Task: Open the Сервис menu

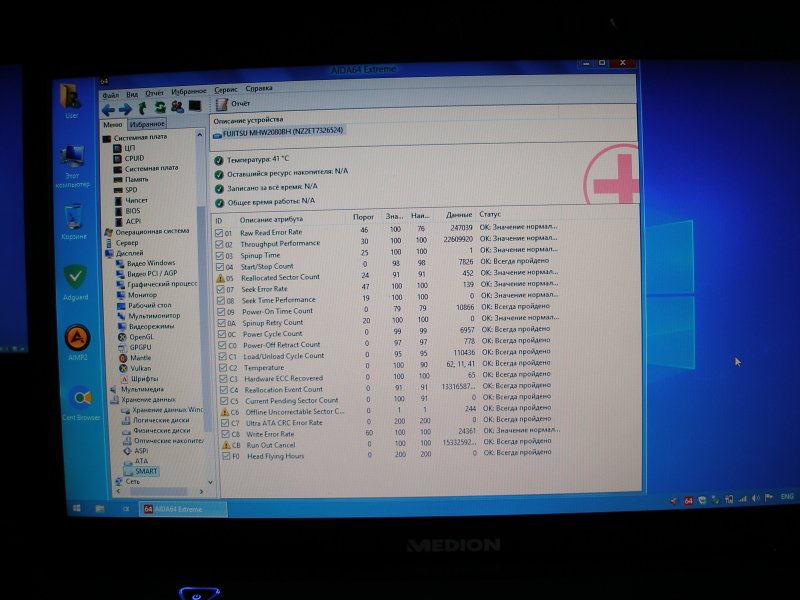Action: (224, 87)
